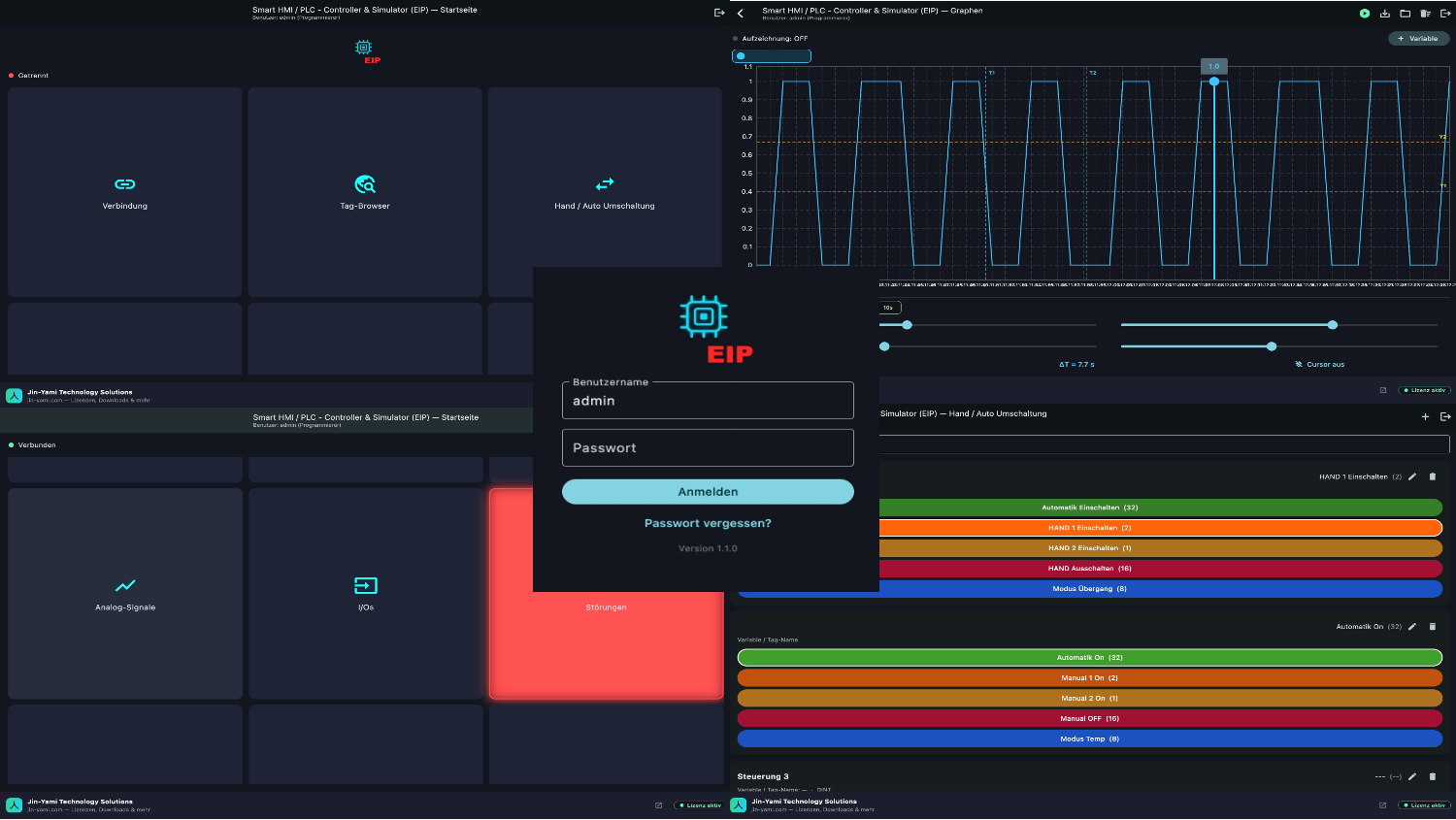This screenshot has width=1456, height=820.
Task: Open Hand / Auto Umschaltung tile
Action: tap(605, 192)
